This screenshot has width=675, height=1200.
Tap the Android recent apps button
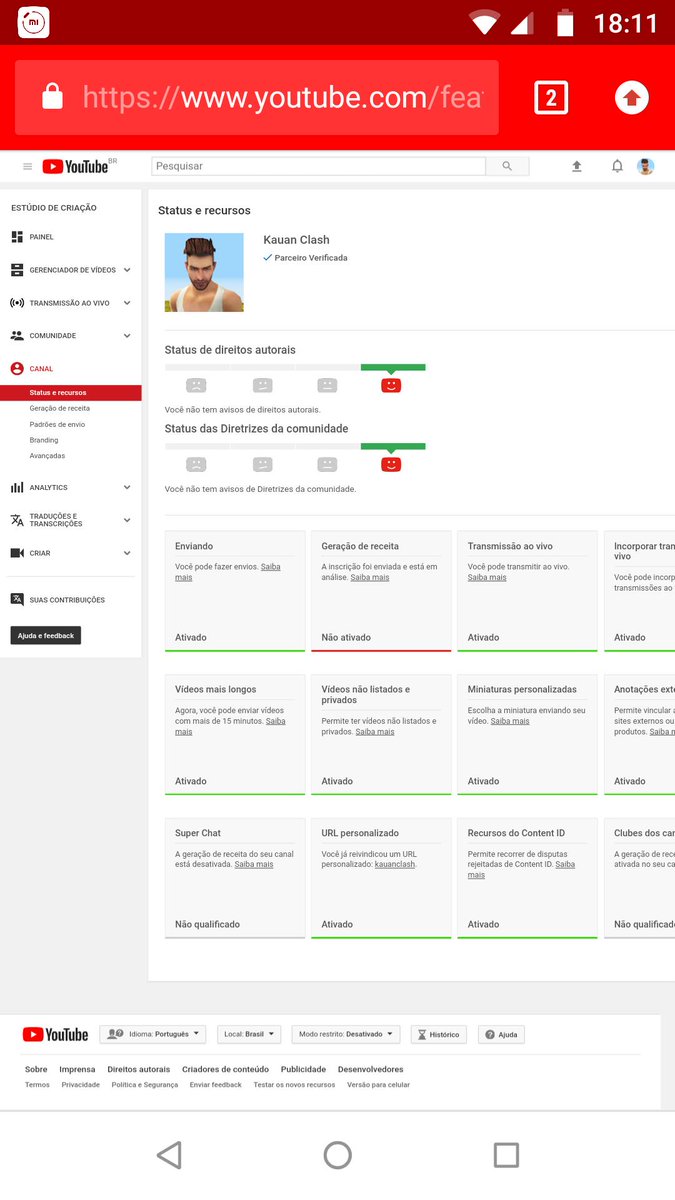click(506, 1155)
